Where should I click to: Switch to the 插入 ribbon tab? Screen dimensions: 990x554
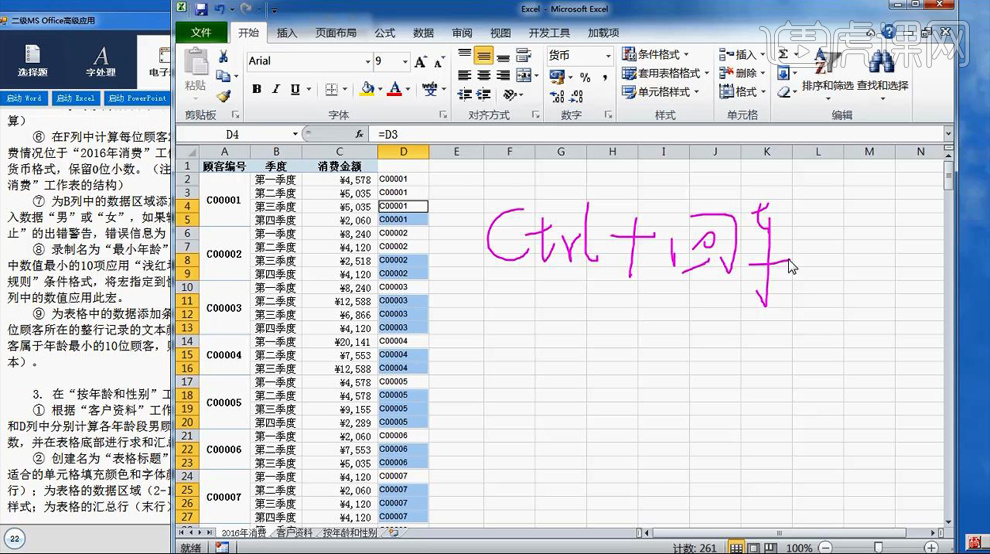click(287, 33)
